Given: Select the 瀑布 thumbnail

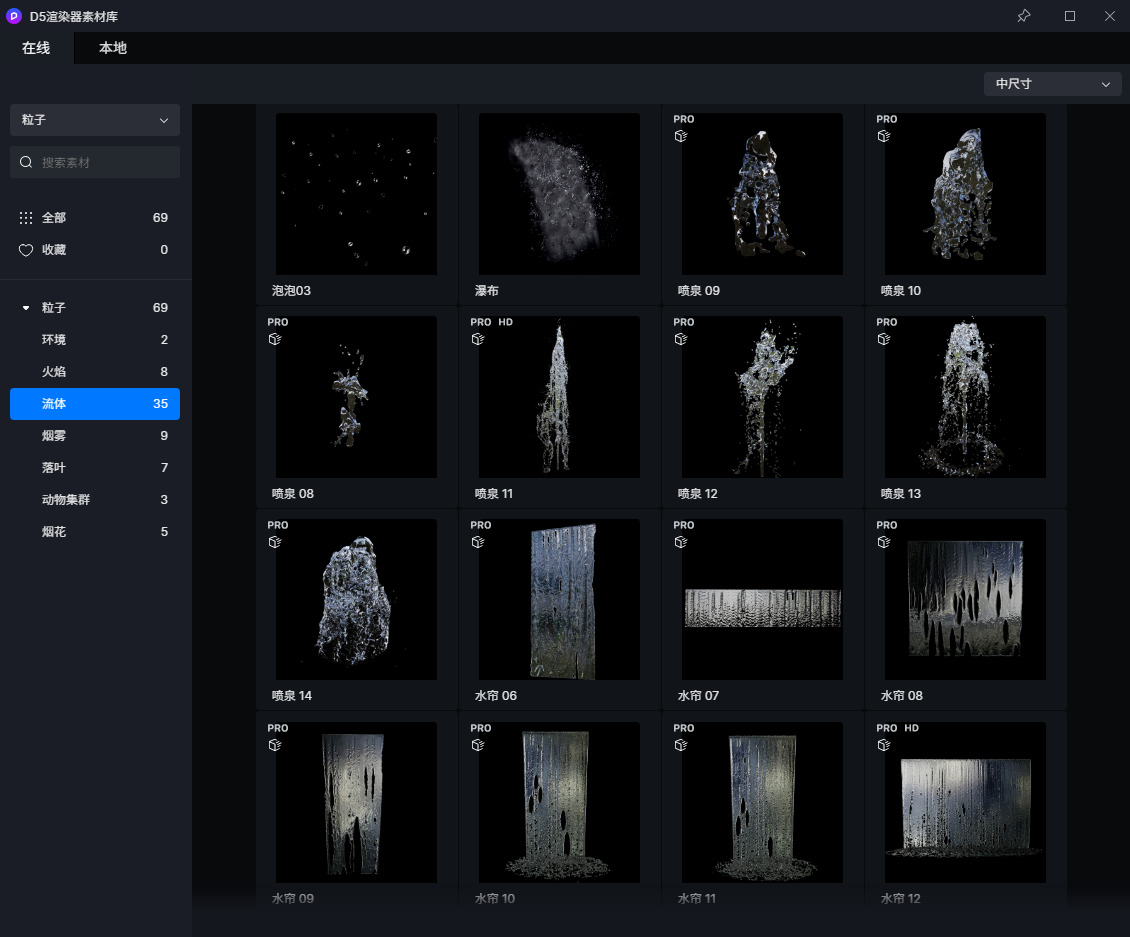Looking at the screenshot, I should pyautogui.click(x=559, y=194).
